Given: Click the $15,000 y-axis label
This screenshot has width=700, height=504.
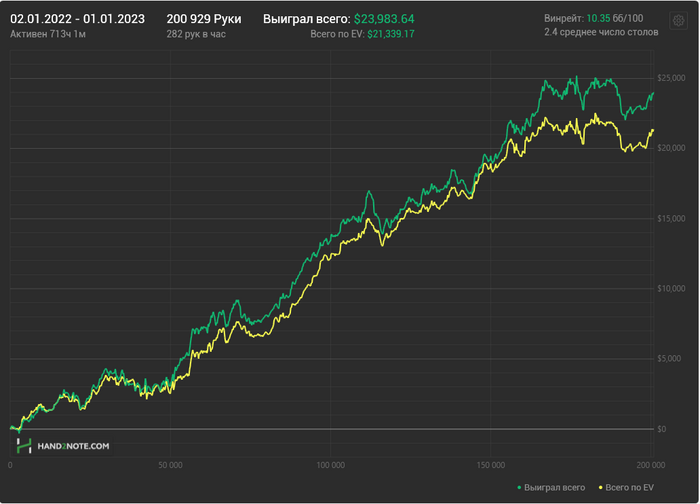Looking at the screenshot, I should (x=671, y=218).
